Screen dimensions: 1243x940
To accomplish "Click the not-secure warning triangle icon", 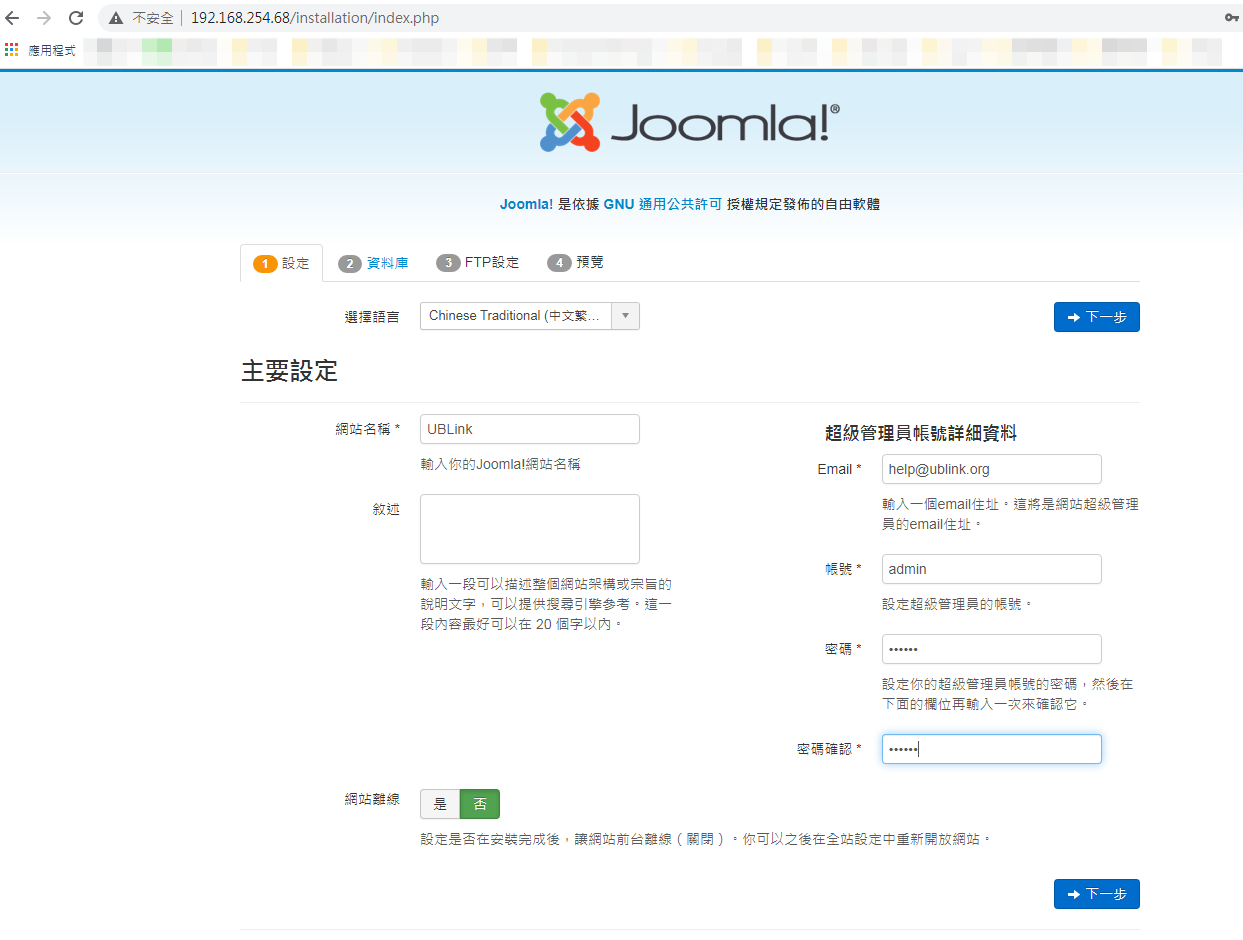I will pos(116,18).
